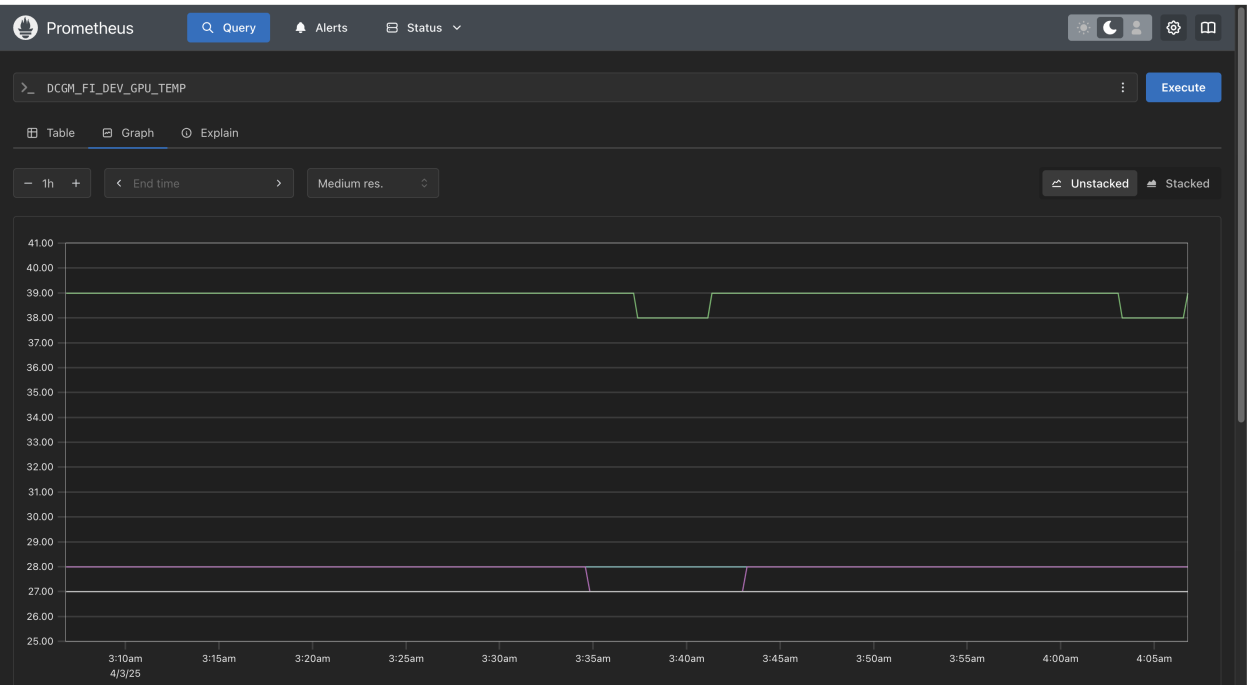The height and width of the screenshot is (685, 1247).
Task: Select Unstacked graph mode
Action: (x=1089, y=183)
